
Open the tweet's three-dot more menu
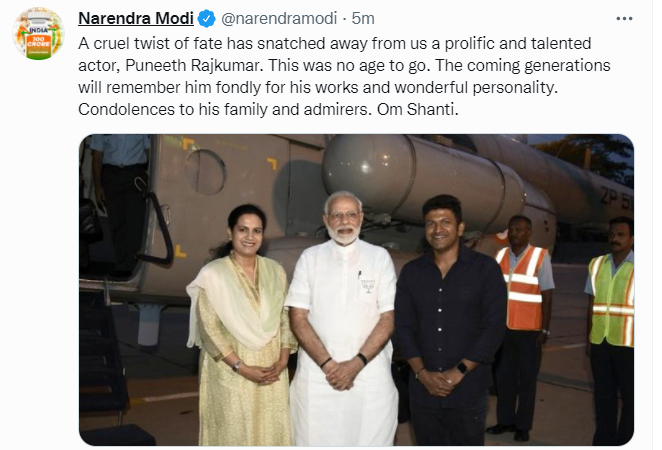[x=623, y=17]
